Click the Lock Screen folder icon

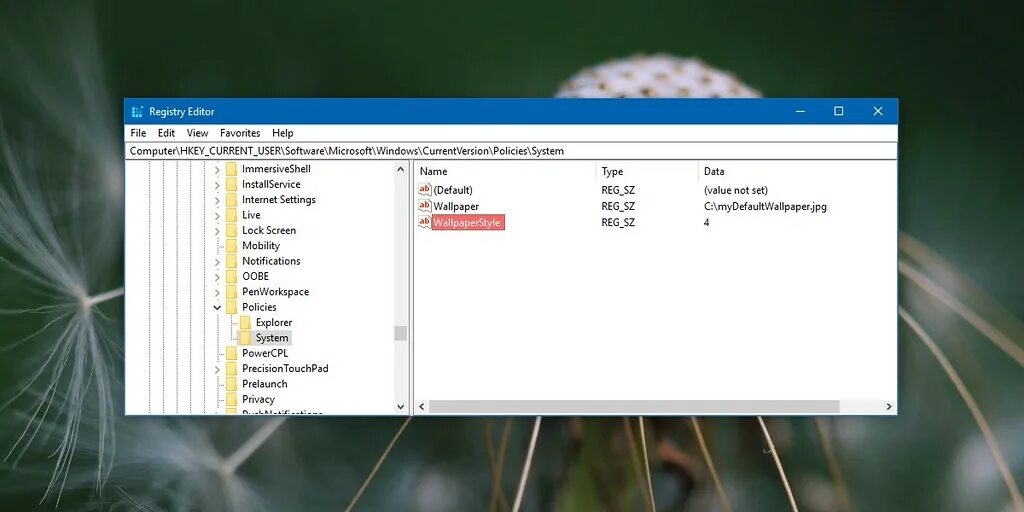coord(231,231)
